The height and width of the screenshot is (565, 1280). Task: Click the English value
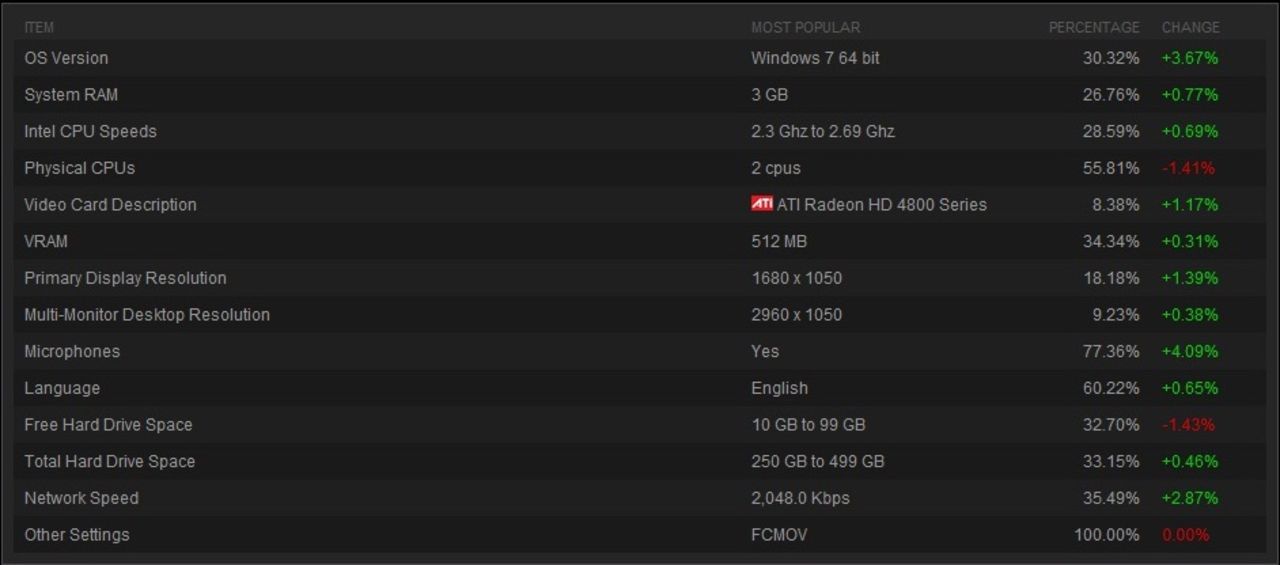tap(779, 388)
